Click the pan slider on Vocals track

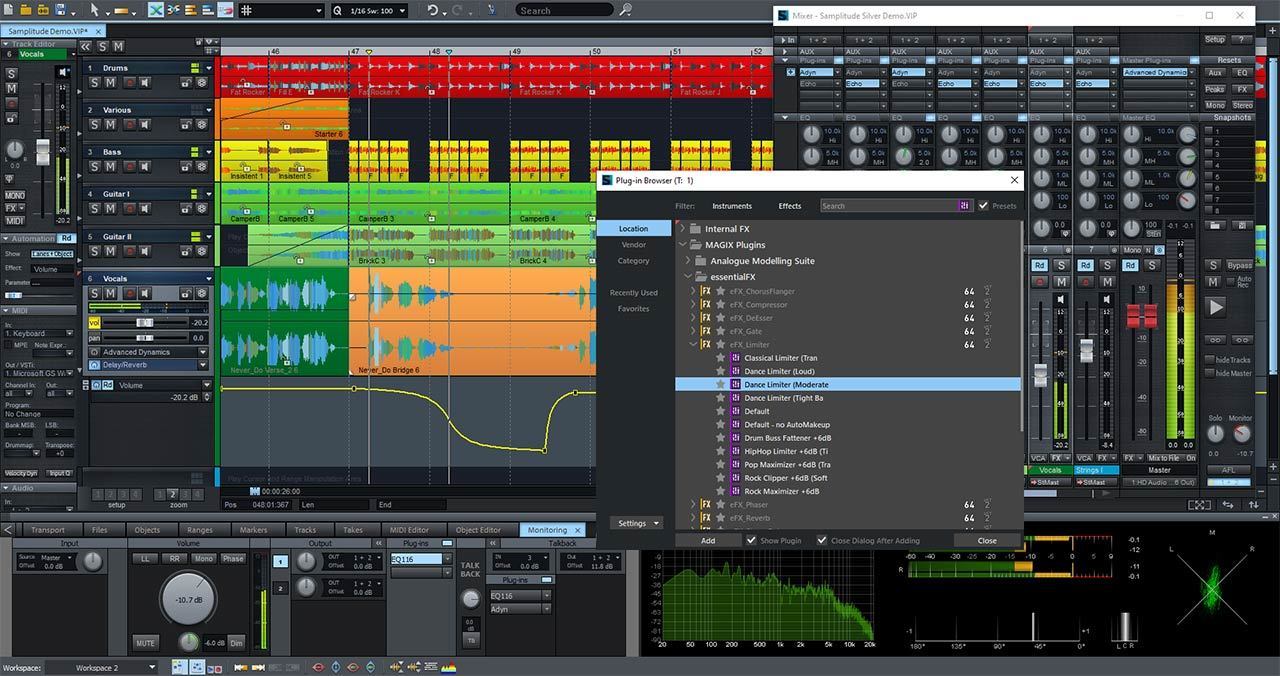145,338
